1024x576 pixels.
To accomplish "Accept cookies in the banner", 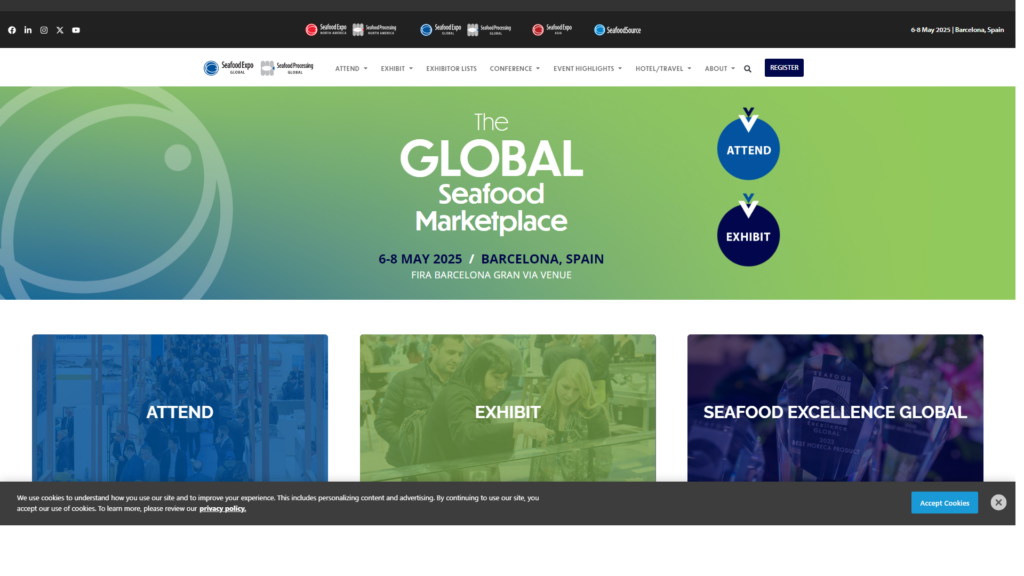I will 945,503.
